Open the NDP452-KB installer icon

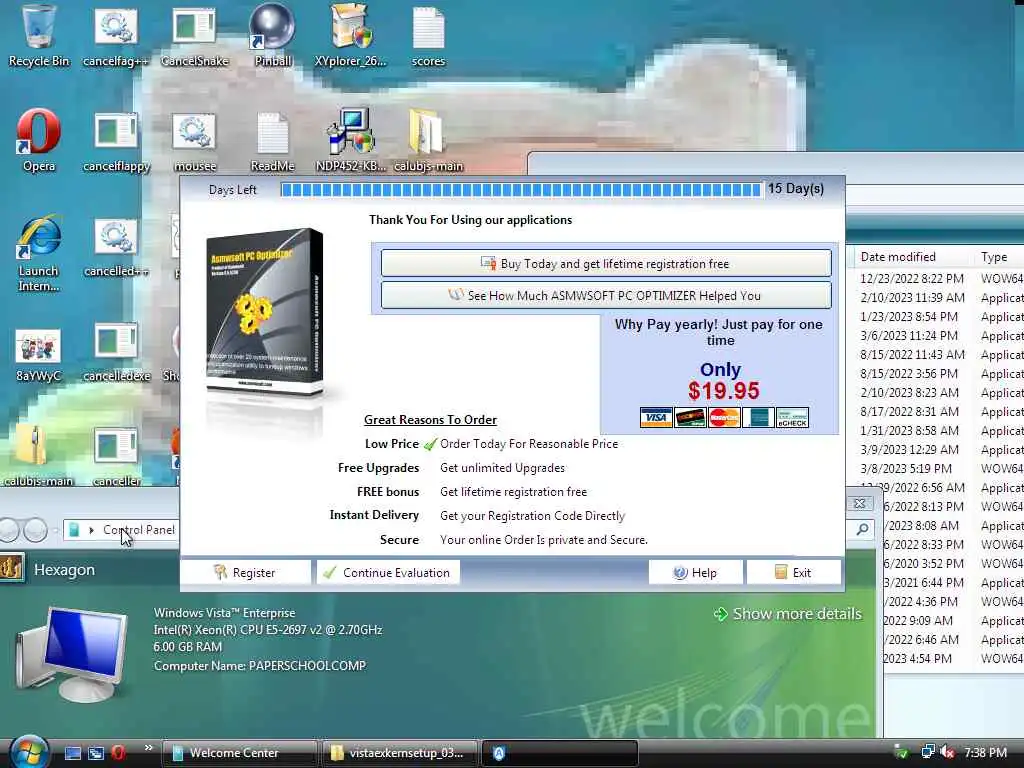click(351, 140)
